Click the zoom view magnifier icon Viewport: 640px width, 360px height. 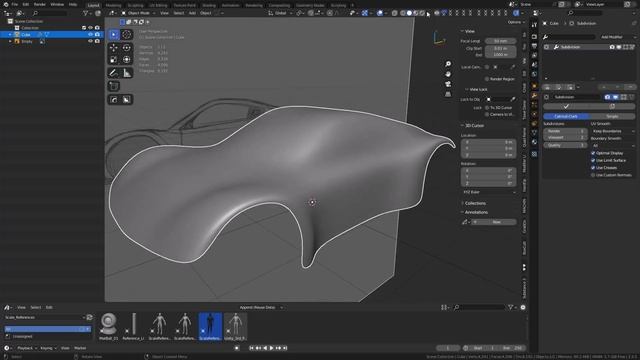448,64
